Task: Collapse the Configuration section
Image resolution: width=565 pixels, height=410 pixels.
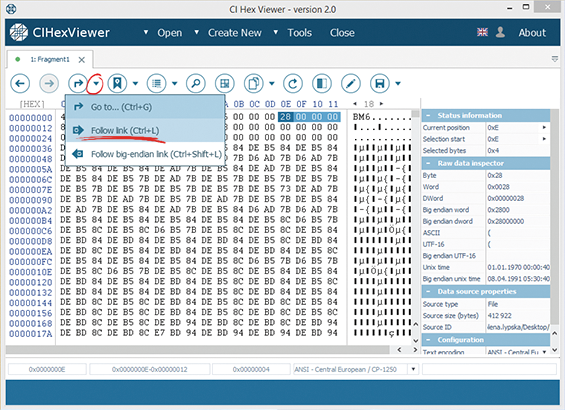Action: (428, 340)
